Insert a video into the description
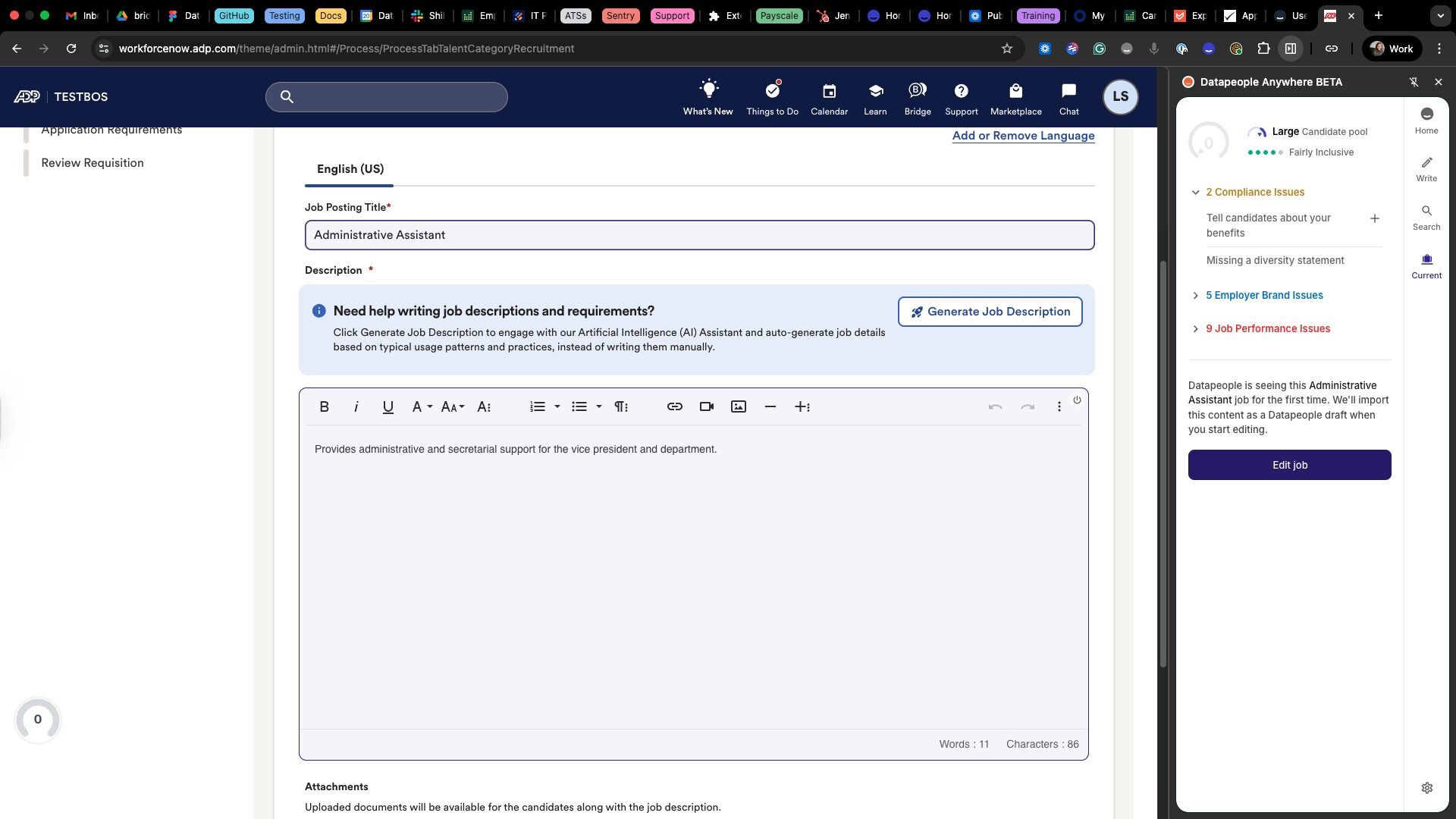 [x=706, y=407]
